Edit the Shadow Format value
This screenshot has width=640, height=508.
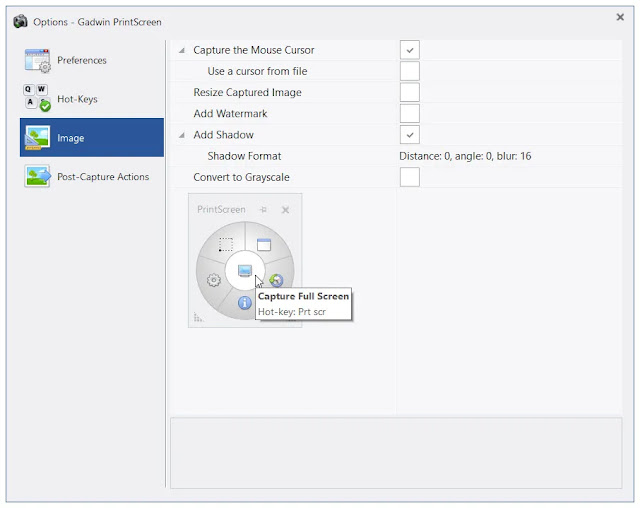click(465, 156)
